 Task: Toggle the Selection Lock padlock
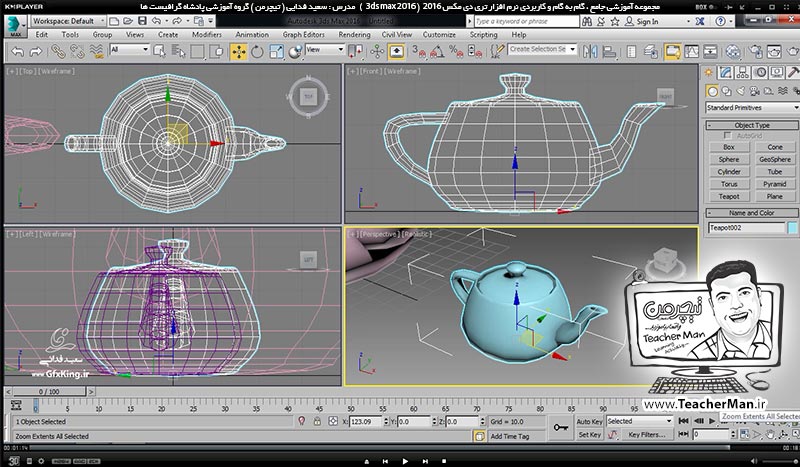coord(317,421)
